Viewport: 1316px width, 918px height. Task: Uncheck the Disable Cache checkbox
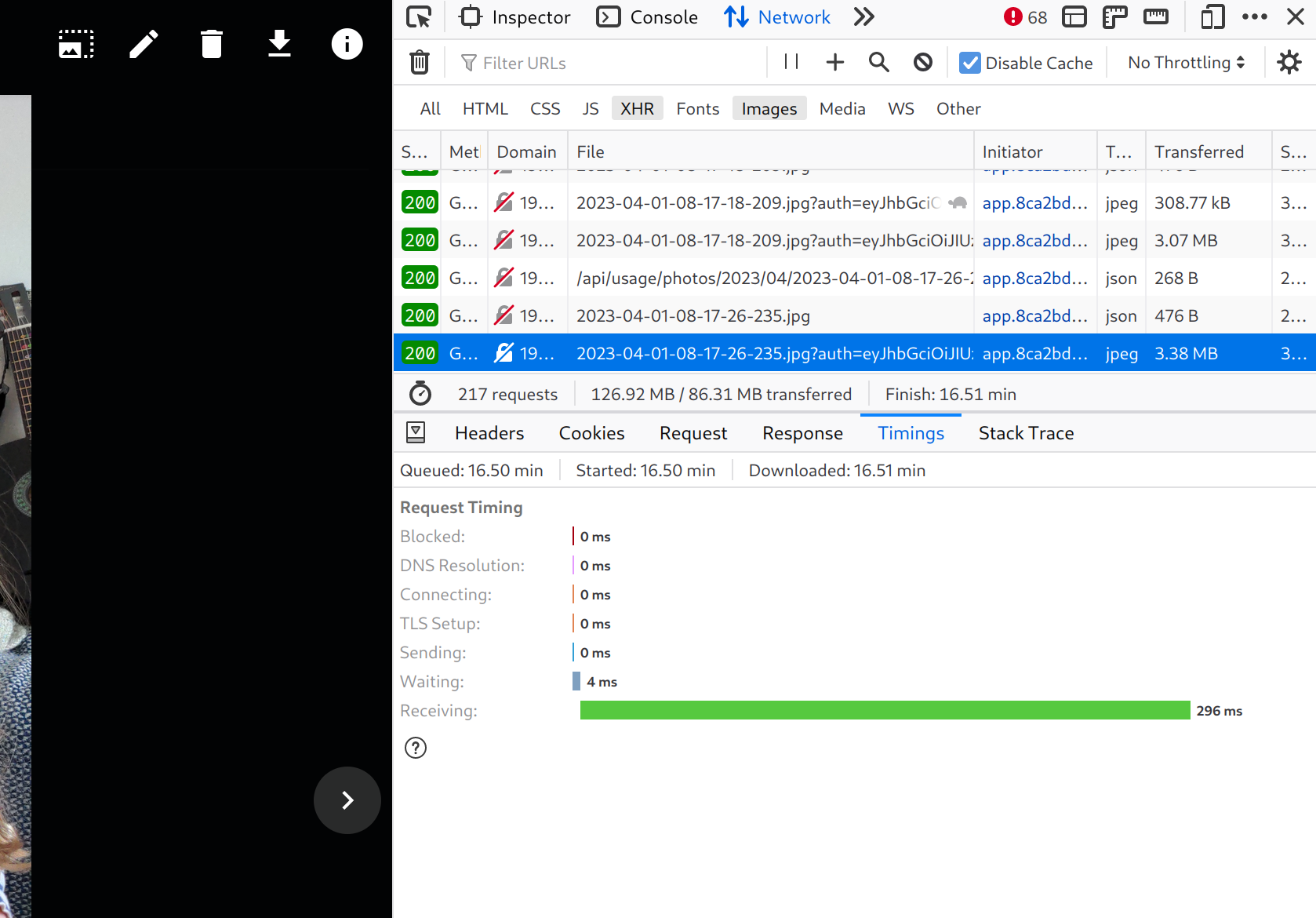pos(970,62)
